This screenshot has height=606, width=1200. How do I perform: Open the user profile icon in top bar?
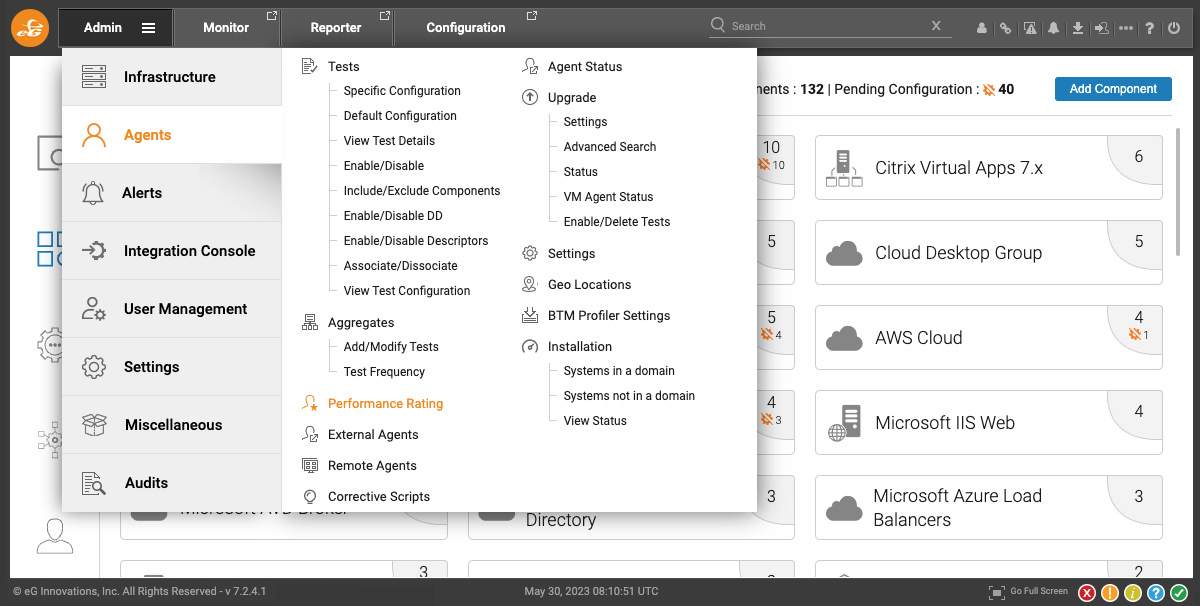(982, 28)
